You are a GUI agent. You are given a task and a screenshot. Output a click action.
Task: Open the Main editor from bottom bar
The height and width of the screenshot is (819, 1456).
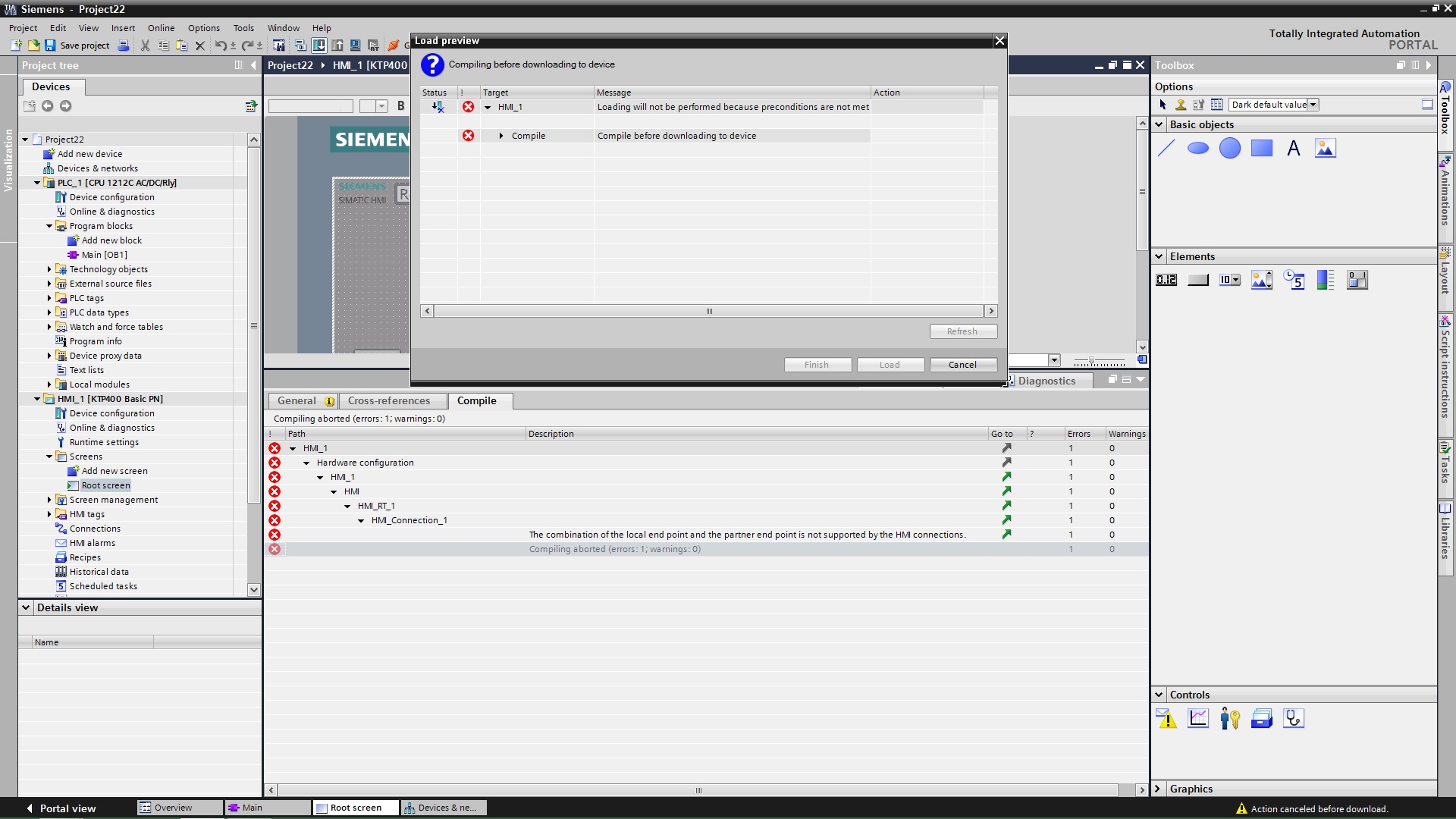pyautogui.click(x=268, y=808)
